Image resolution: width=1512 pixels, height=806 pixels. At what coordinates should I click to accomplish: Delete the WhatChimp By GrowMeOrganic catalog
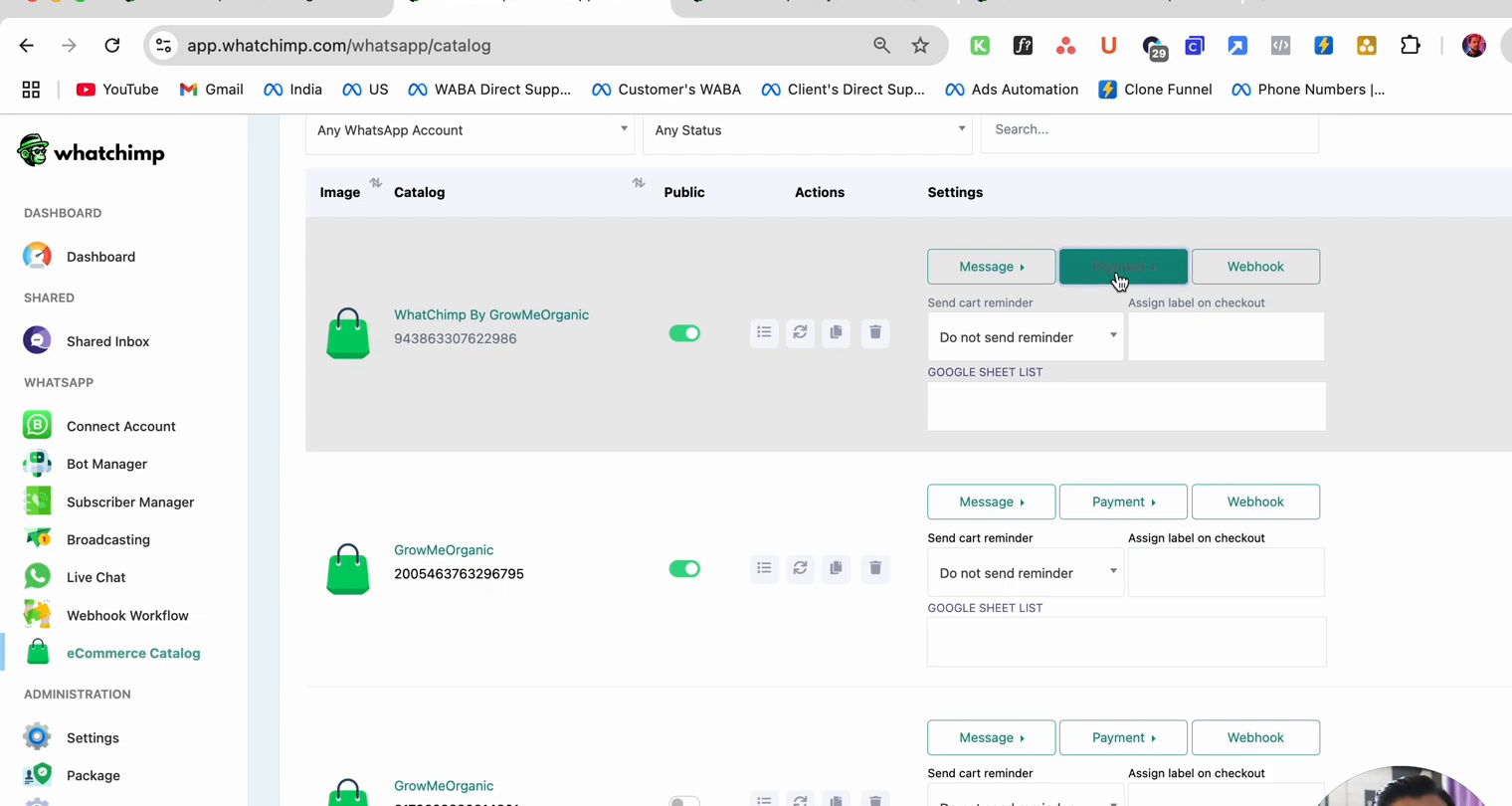[x=875, y=332]
